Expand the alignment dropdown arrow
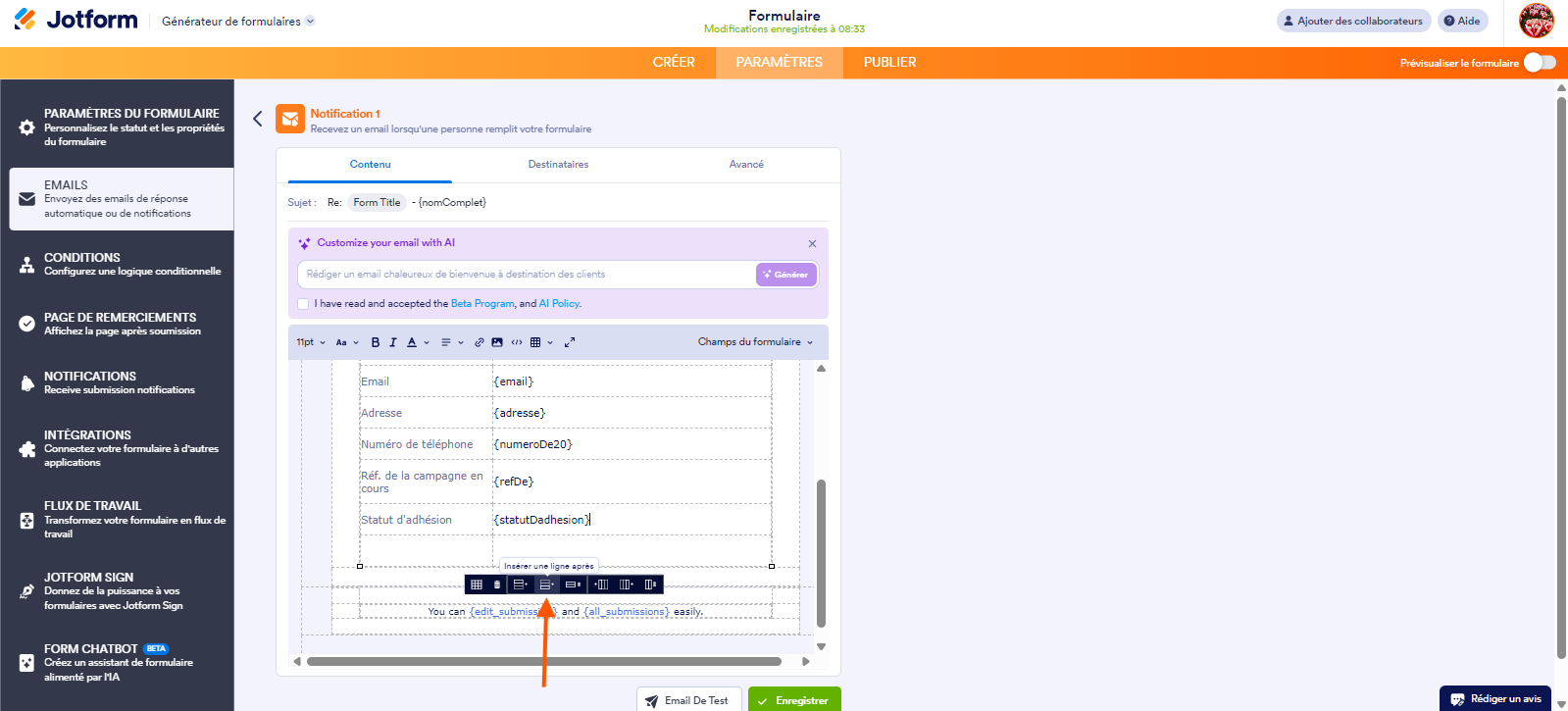 pyautogui.click(x=461, y=342)
